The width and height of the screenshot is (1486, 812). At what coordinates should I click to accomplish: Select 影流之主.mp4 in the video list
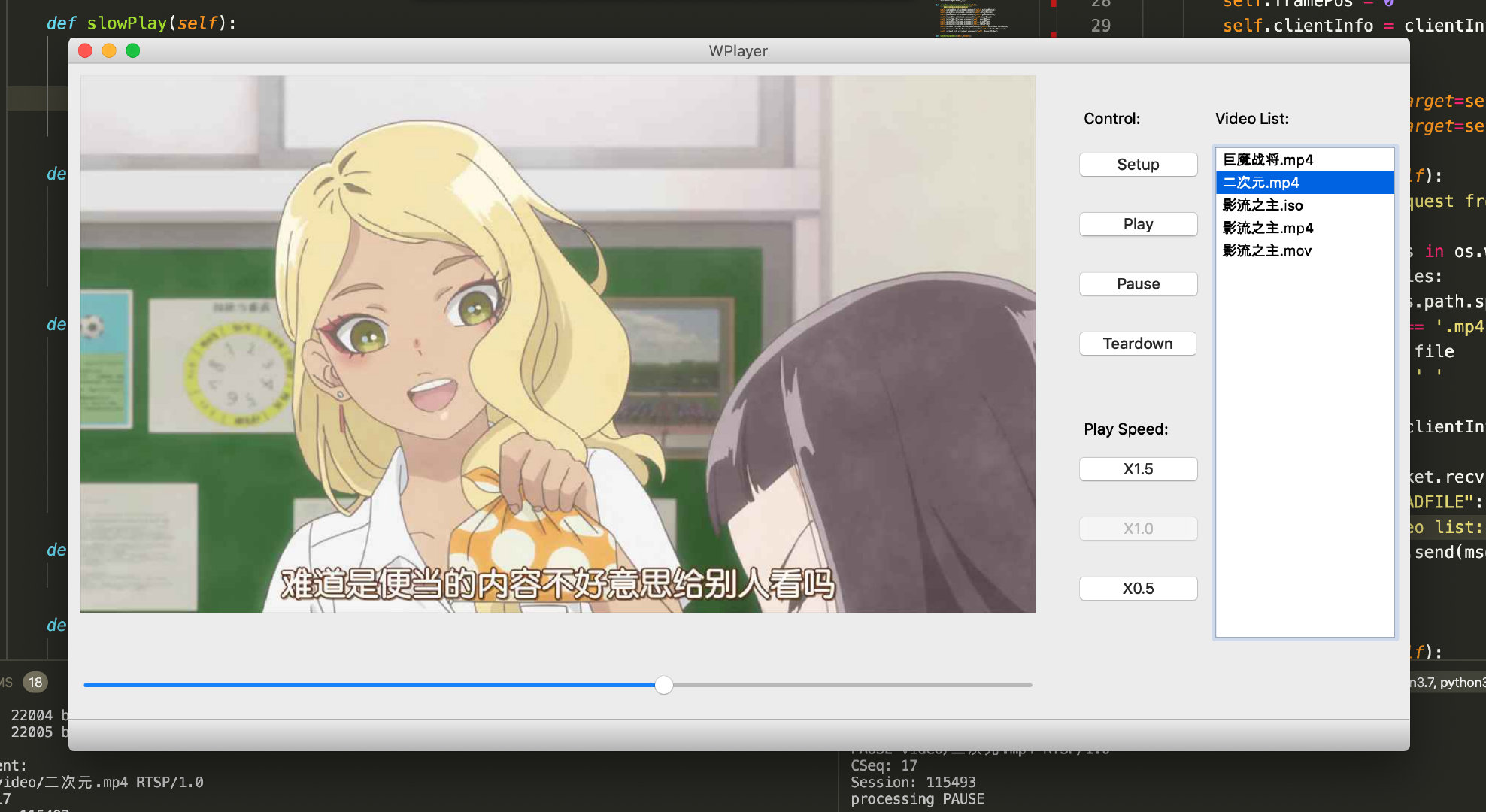point(1305,228)
